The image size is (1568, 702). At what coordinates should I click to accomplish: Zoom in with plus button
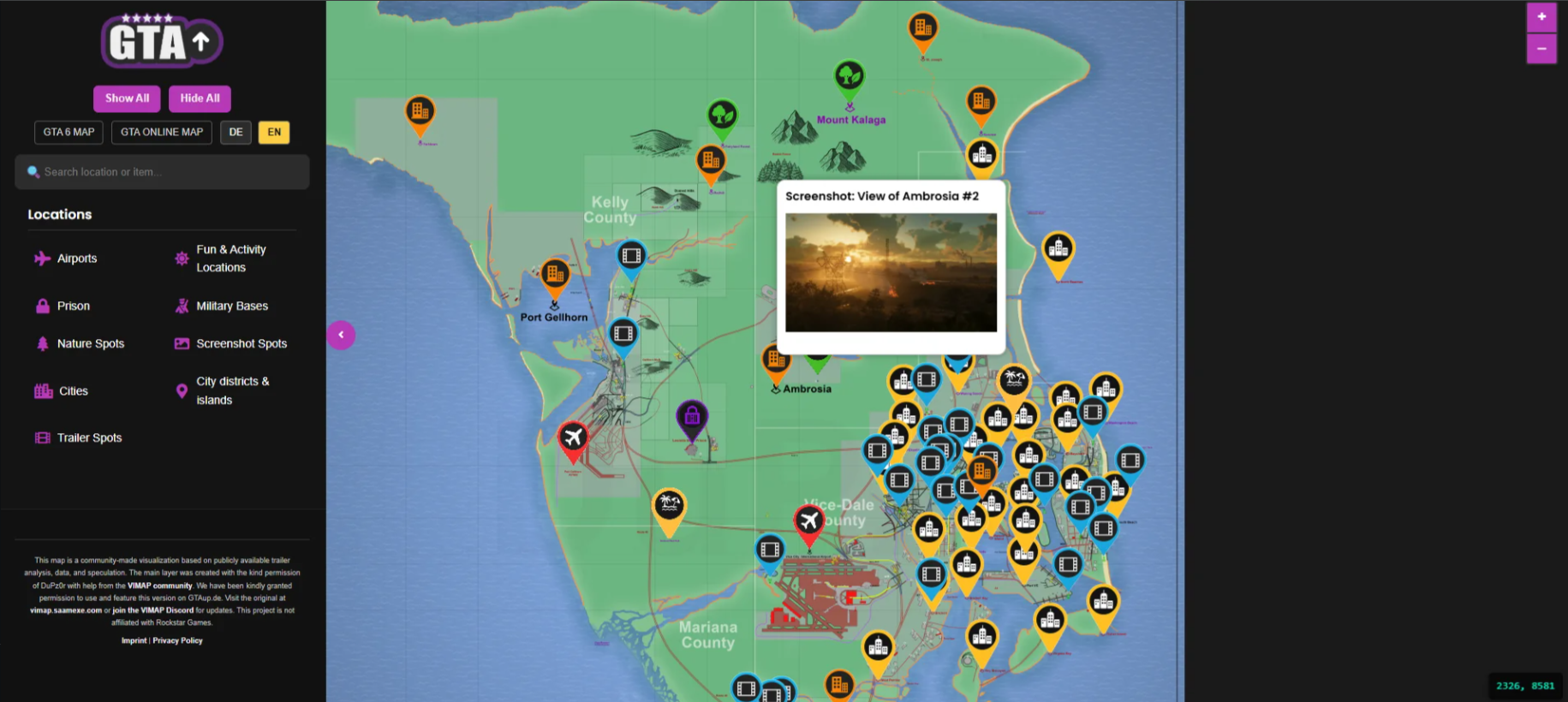pyautogui.click(x=1541, y=17)
